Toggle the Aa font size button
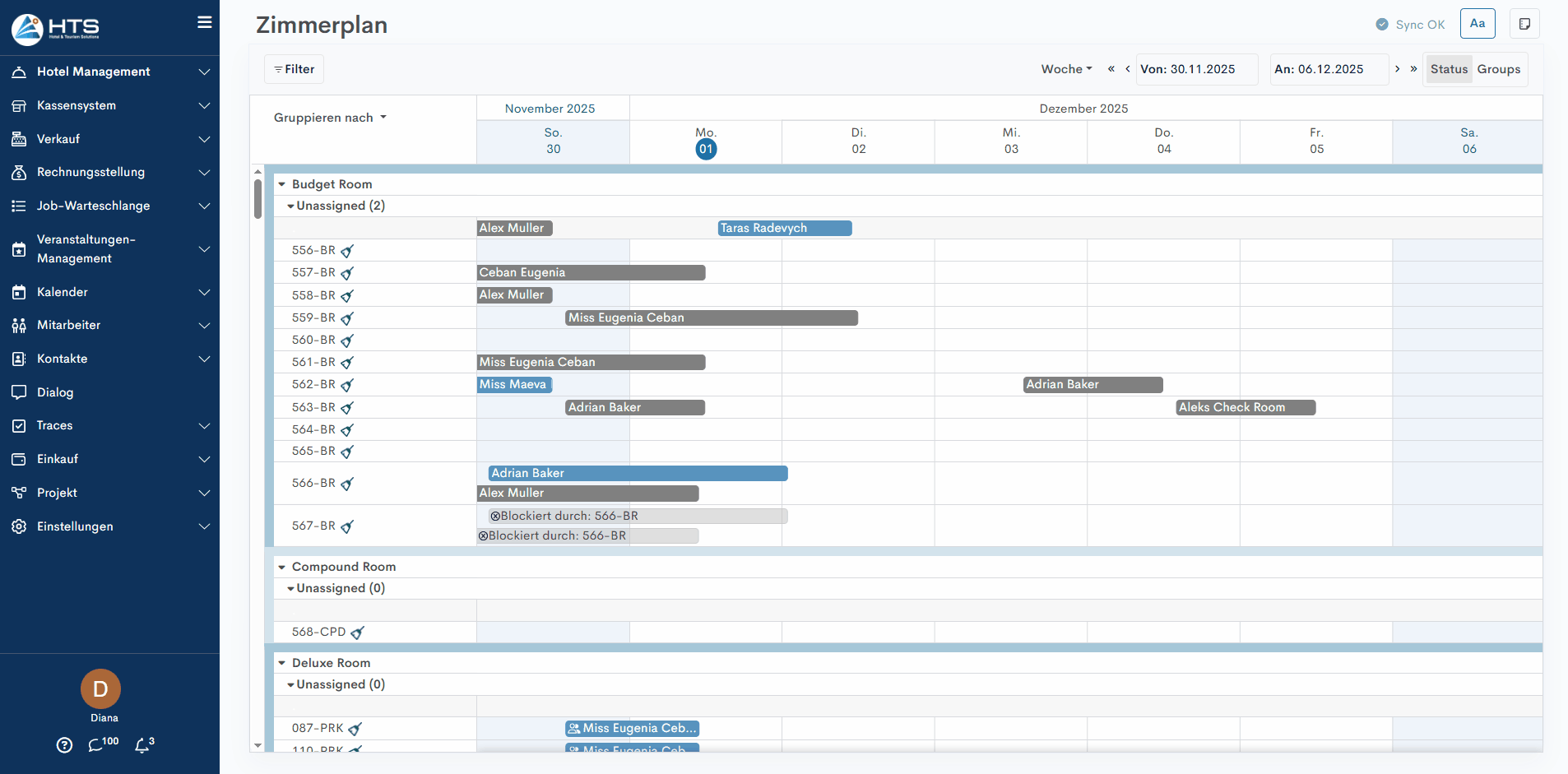Image resolution: width=1568 pixels, height=774 pixels. (1478, 24)
